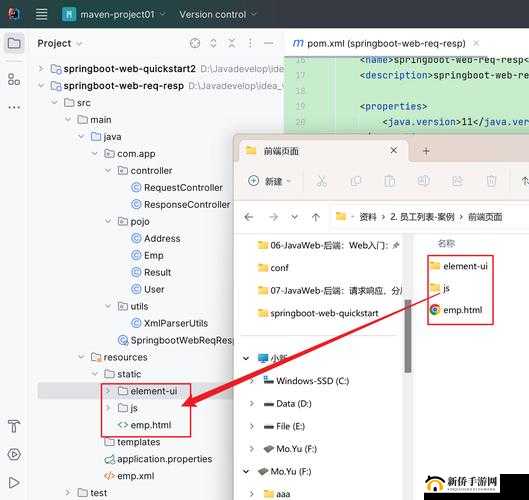This screenshot has width=529, height=500.
Task: Open the Structure tool window icon
Action: (x=14, y=79)
